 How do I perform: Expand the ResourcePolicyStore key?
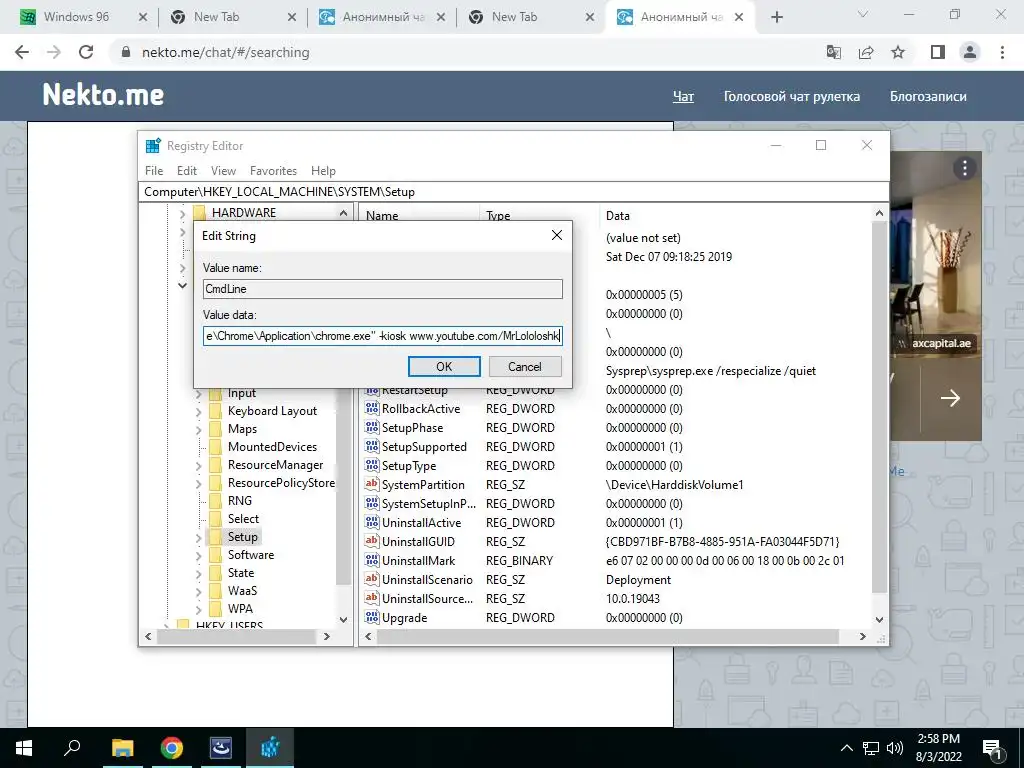coord(199,484)
